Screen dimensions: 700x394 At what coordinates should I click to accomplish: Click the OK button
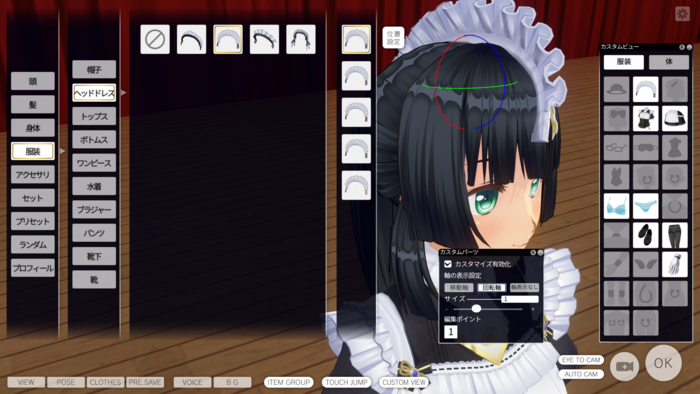coord(663,363)
